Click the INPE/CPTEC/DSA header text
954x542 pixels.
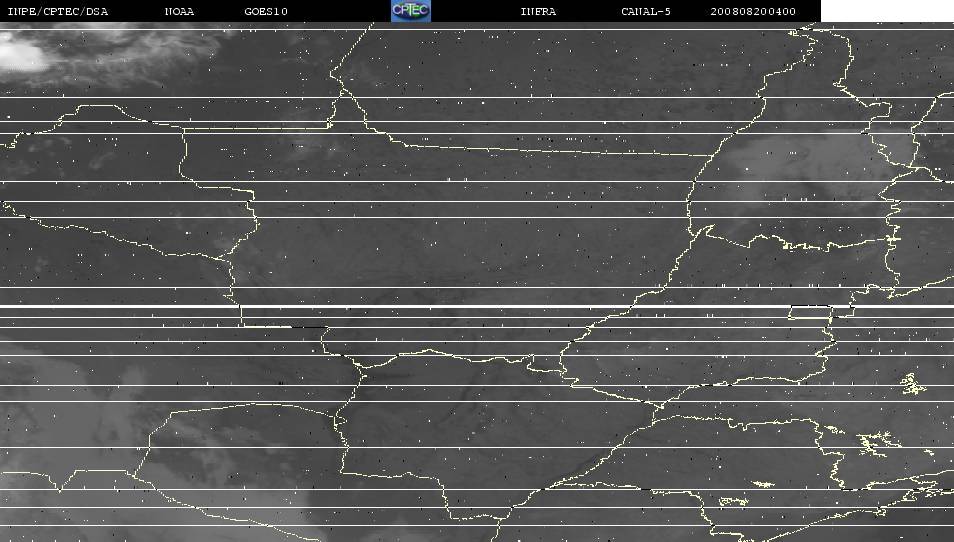(57, 12)
